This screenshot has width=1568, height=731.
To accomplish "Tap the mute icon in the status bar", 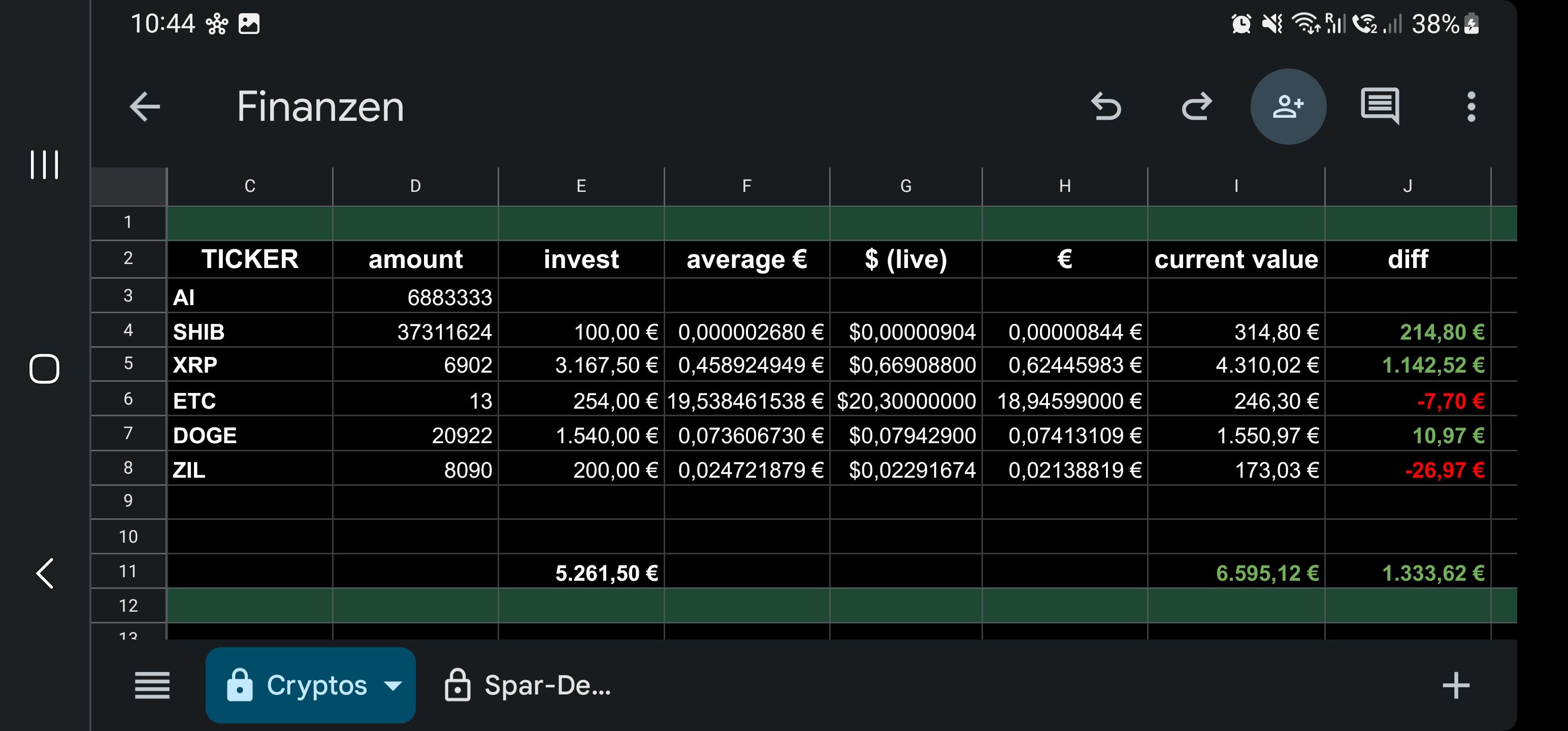I will point(1272,24).
